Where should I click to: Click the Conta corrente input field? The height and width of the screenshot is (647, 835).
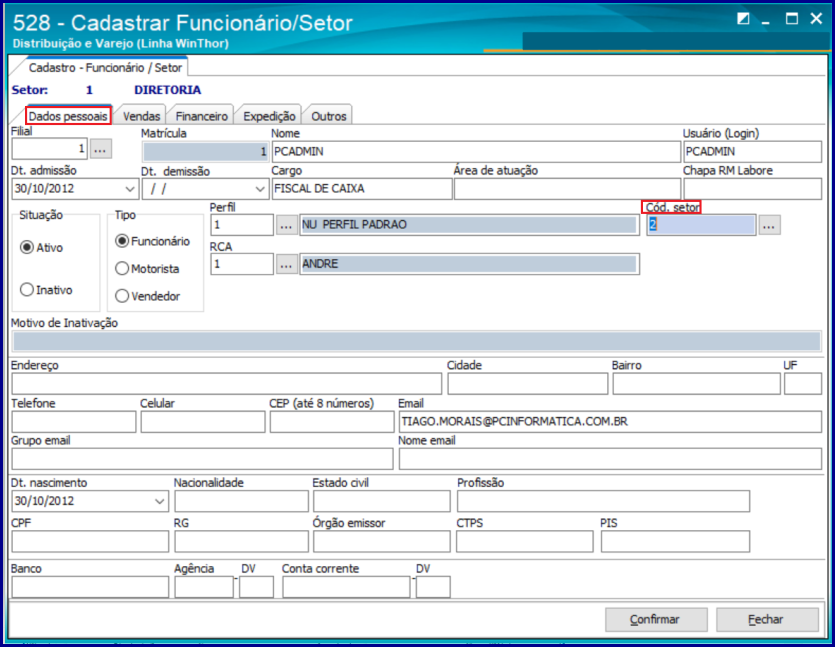346,587
